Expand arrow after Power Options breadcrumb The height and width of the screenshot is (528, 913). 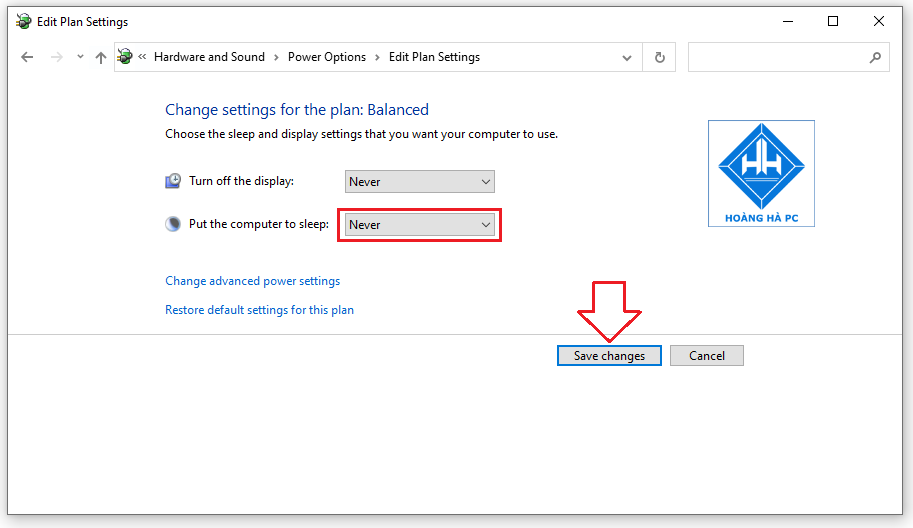click(377, 57)
